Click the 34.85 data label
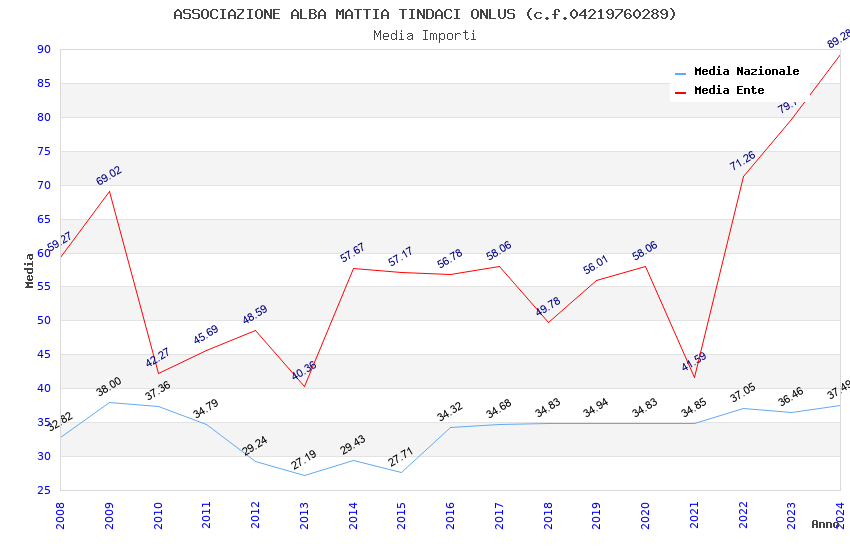Viewport: 850px width, 550px height. tap(694, 408)
